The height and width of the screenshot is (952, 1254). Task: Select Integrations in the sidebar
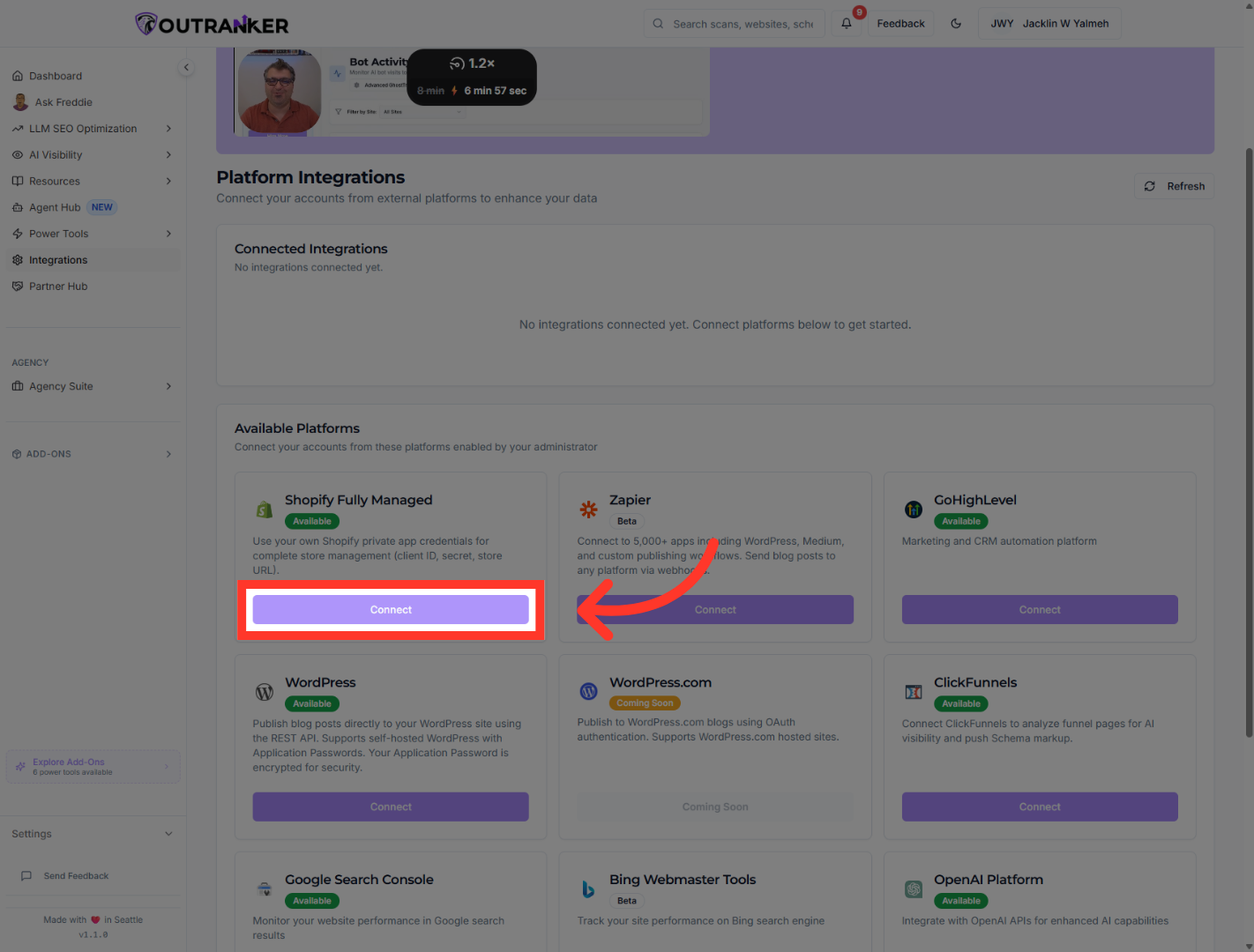pos(93,260)
